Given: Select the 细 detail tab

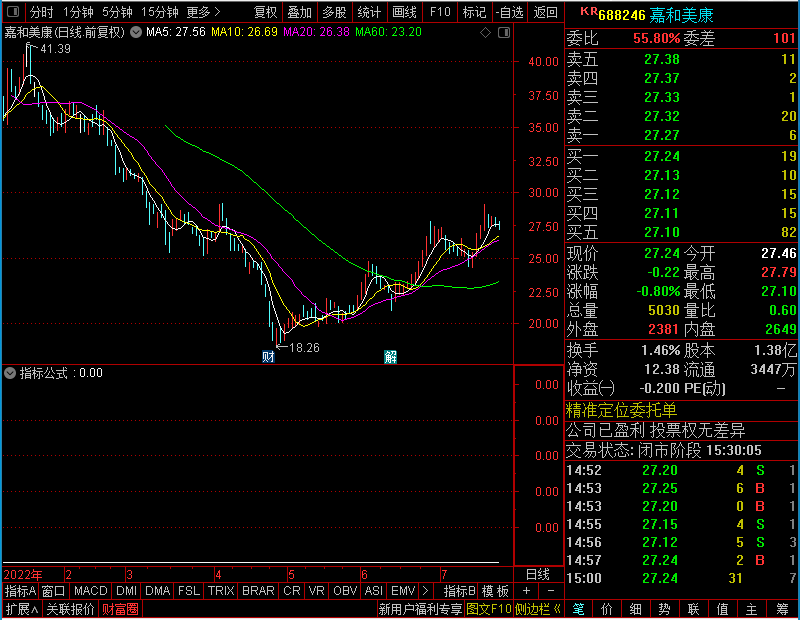Looking at the screenshot, I should tap(635, 609).
